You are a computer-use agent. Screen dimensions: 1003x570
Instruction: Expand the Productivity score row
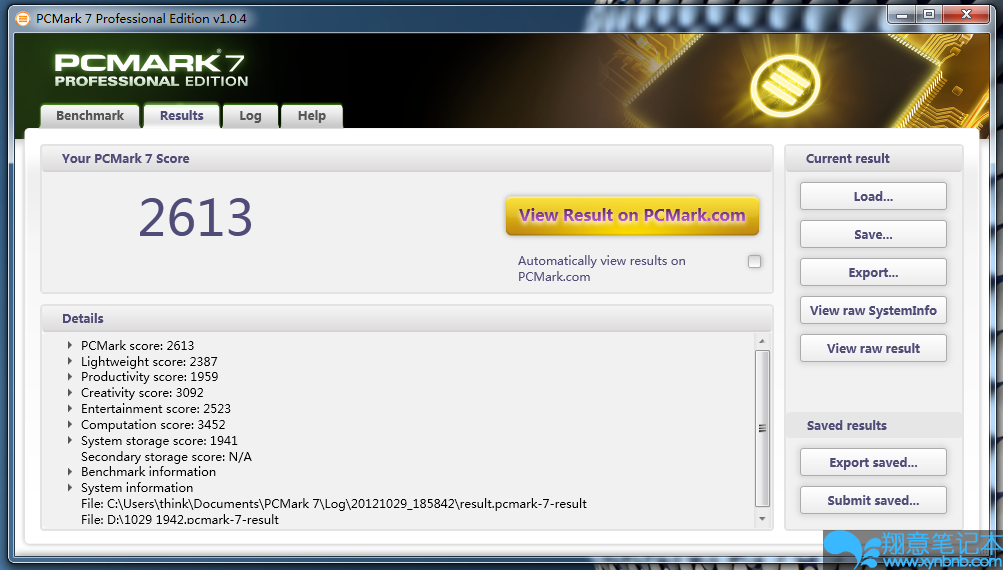(x=70, y=377)
